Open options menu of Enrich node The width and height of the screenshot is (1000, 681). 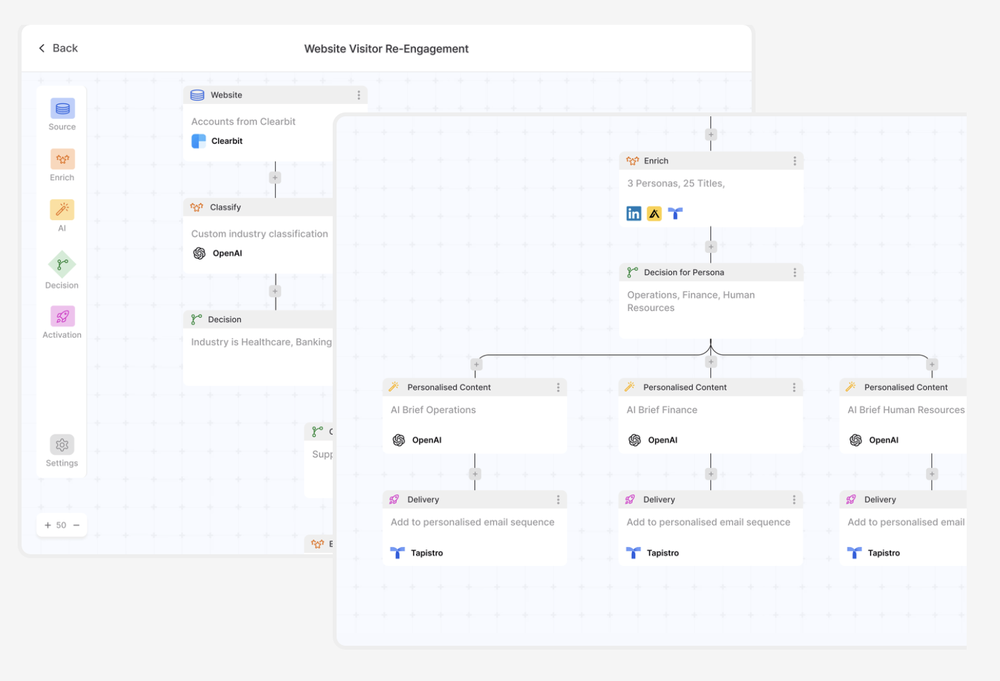click(795, 161)
